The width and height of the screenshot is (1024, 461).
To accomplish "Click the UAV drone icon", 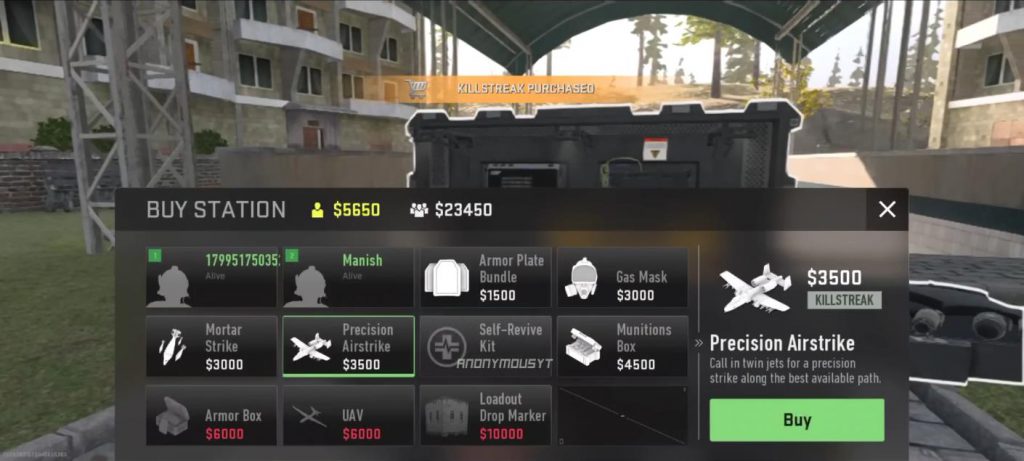I will (x=309, y=416).
